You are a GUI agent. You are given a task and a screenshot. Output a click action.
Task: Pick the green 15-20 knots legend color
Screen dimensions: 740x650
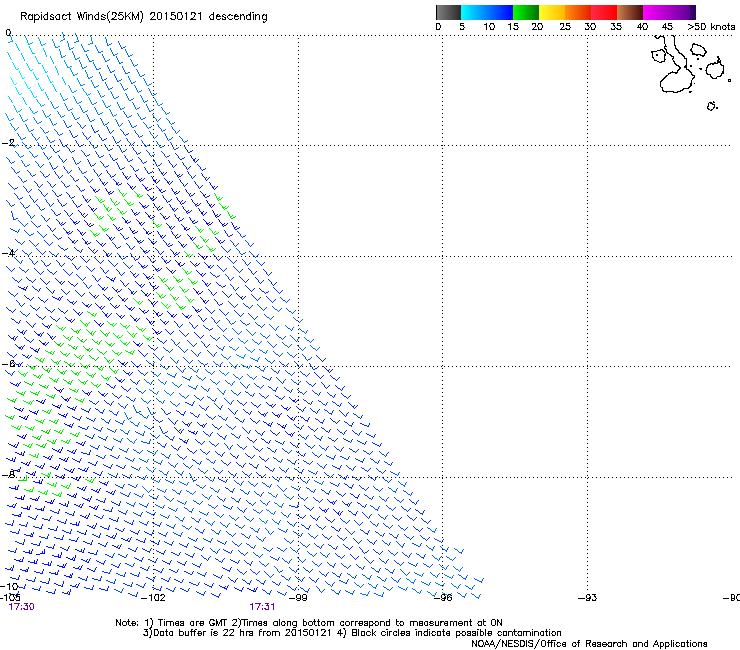526,12
